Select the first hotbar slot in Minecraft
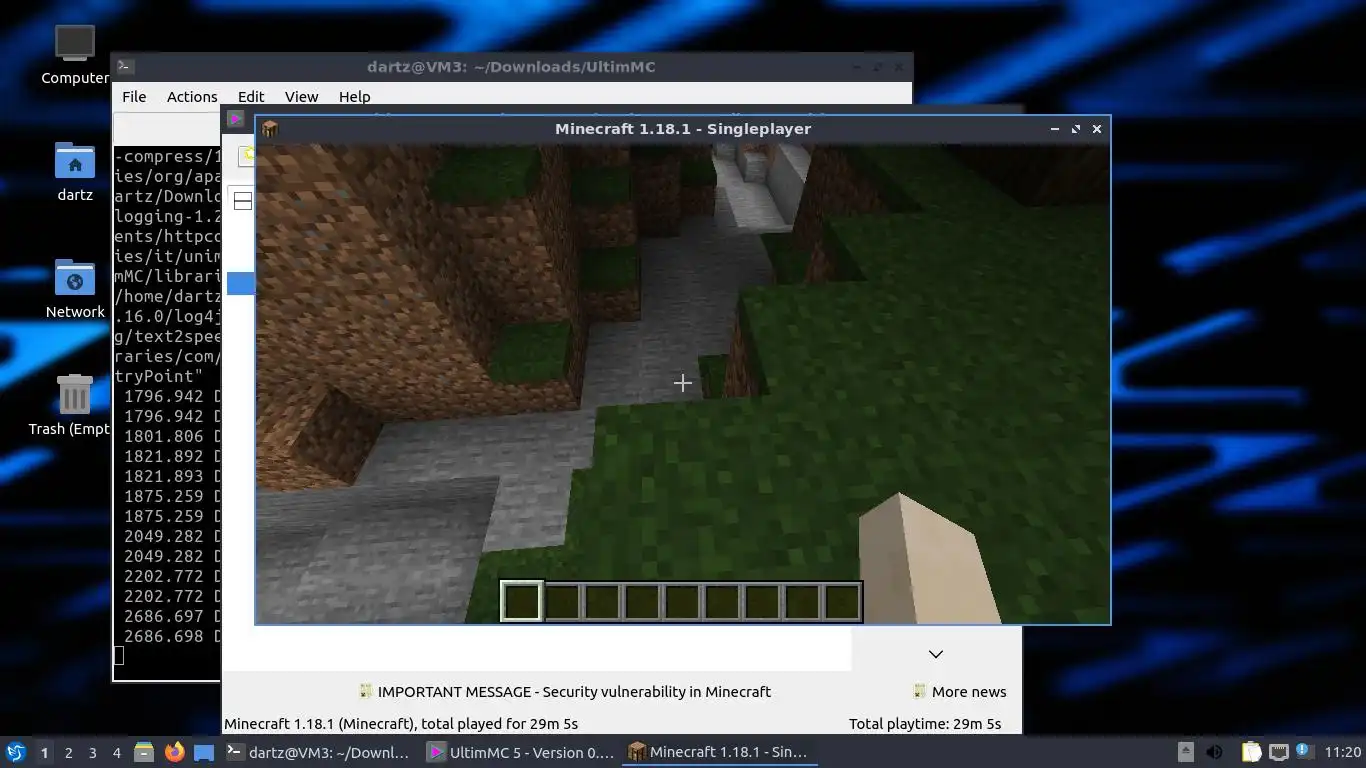 click(x=522, y=602)
